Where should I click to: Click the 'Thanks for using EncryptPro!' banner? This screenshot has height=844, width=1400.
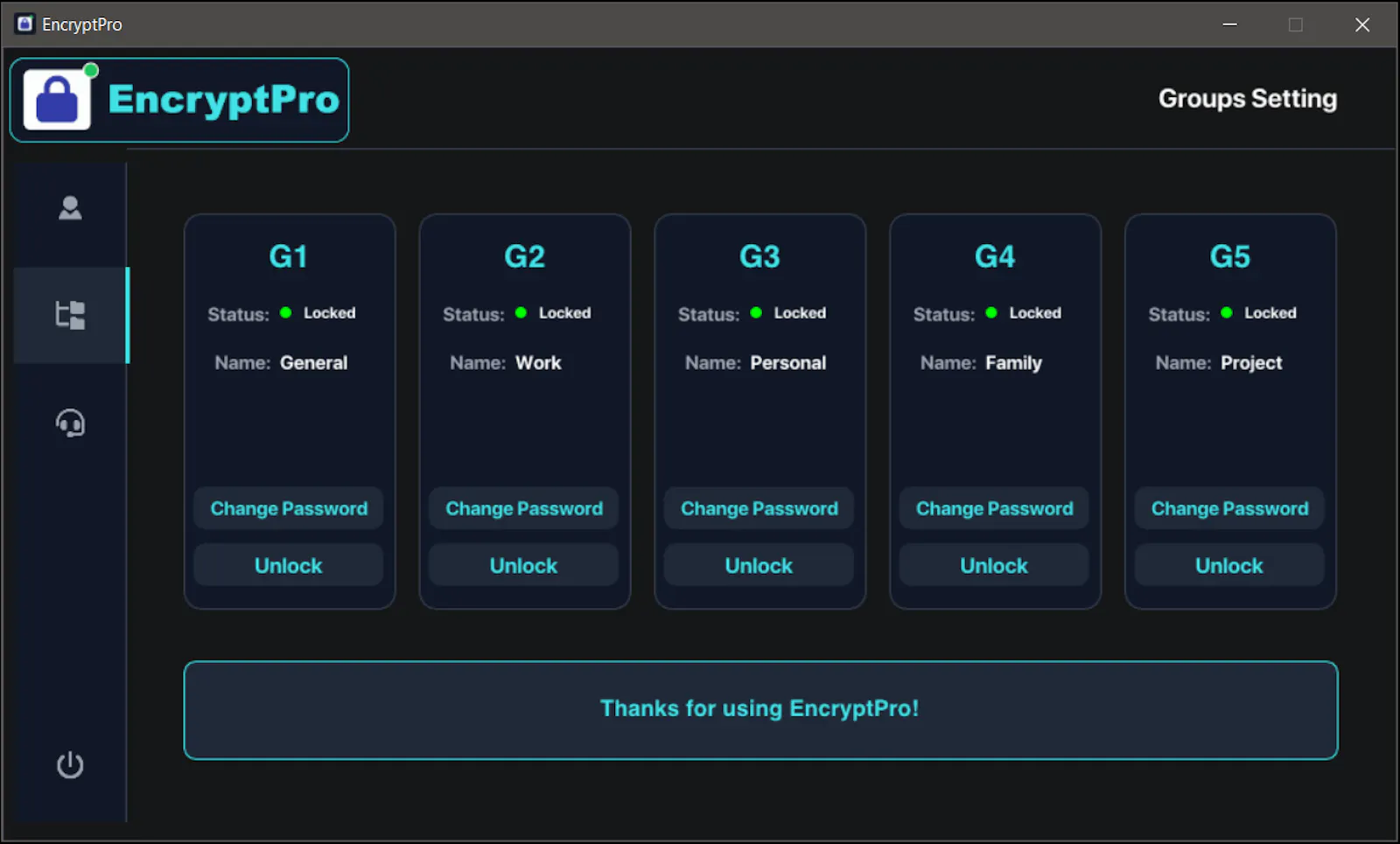pyautogui.click(x=760, y=710)
